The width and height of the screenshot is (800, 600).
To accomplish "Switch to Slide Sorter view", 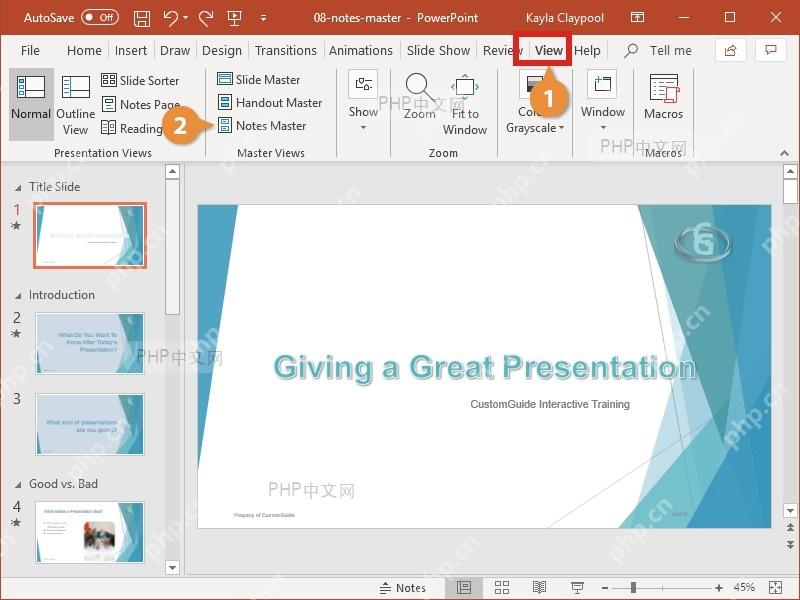I will [140, 80].
